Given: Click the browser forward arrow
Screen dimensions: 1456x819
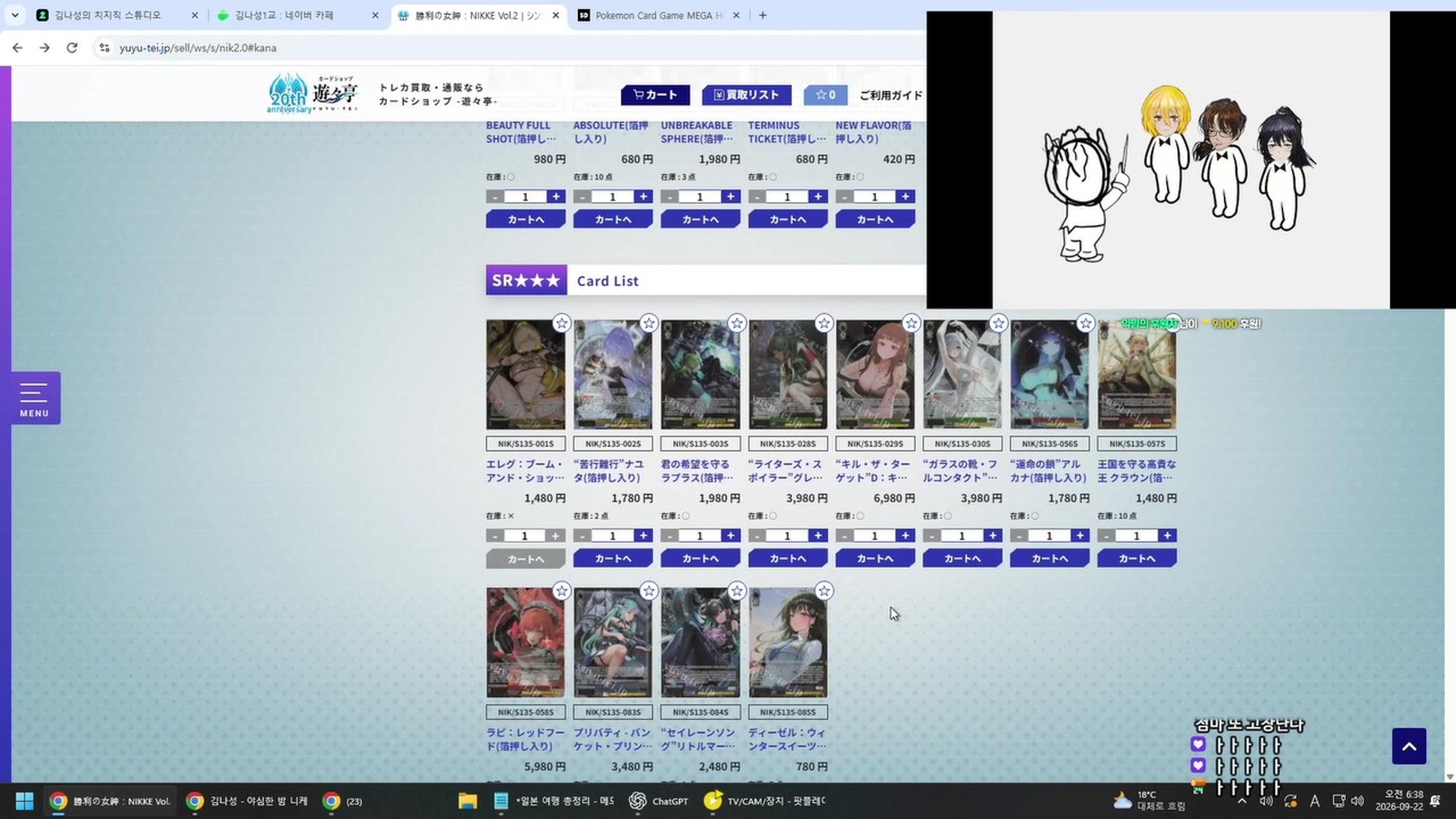Looking at the screenshot, I should 44,48.
